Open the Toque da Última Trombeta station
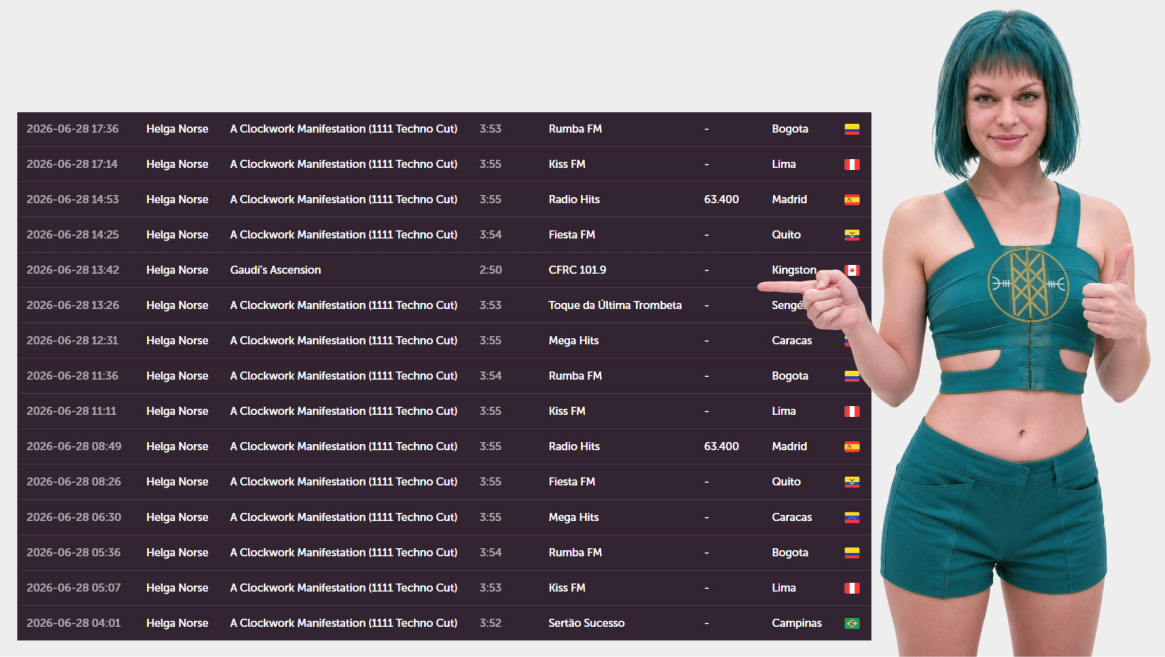 coord(614,305)
